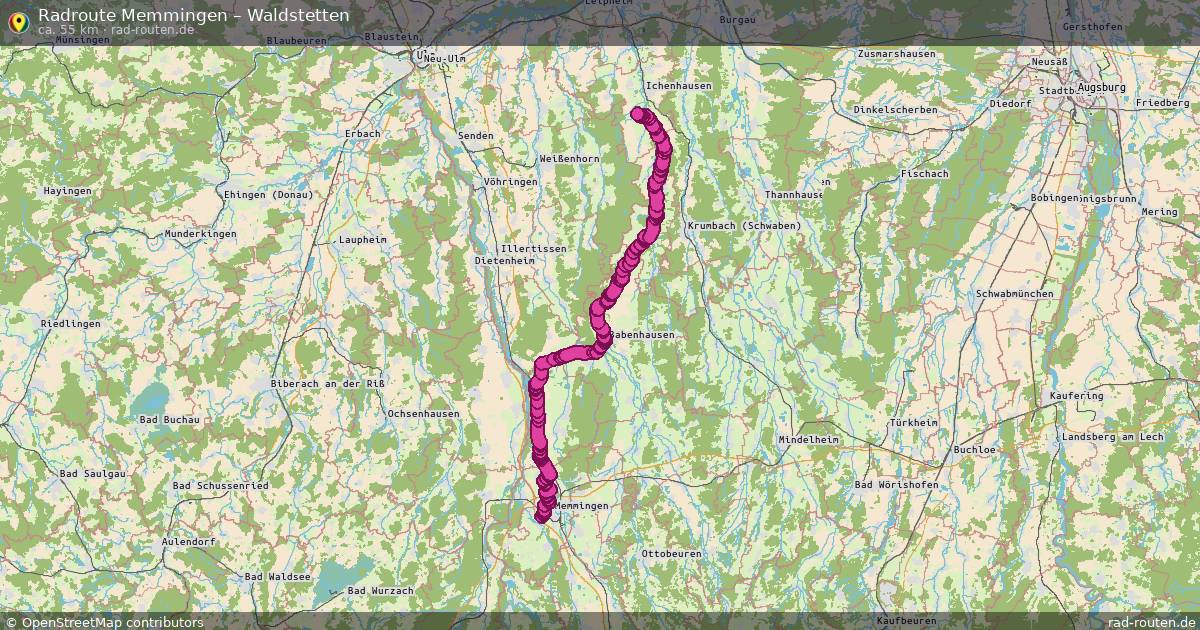1200x630 pixels.
Task: Click the ca. 55 km subtitle text
Action: tap(70, 30)
